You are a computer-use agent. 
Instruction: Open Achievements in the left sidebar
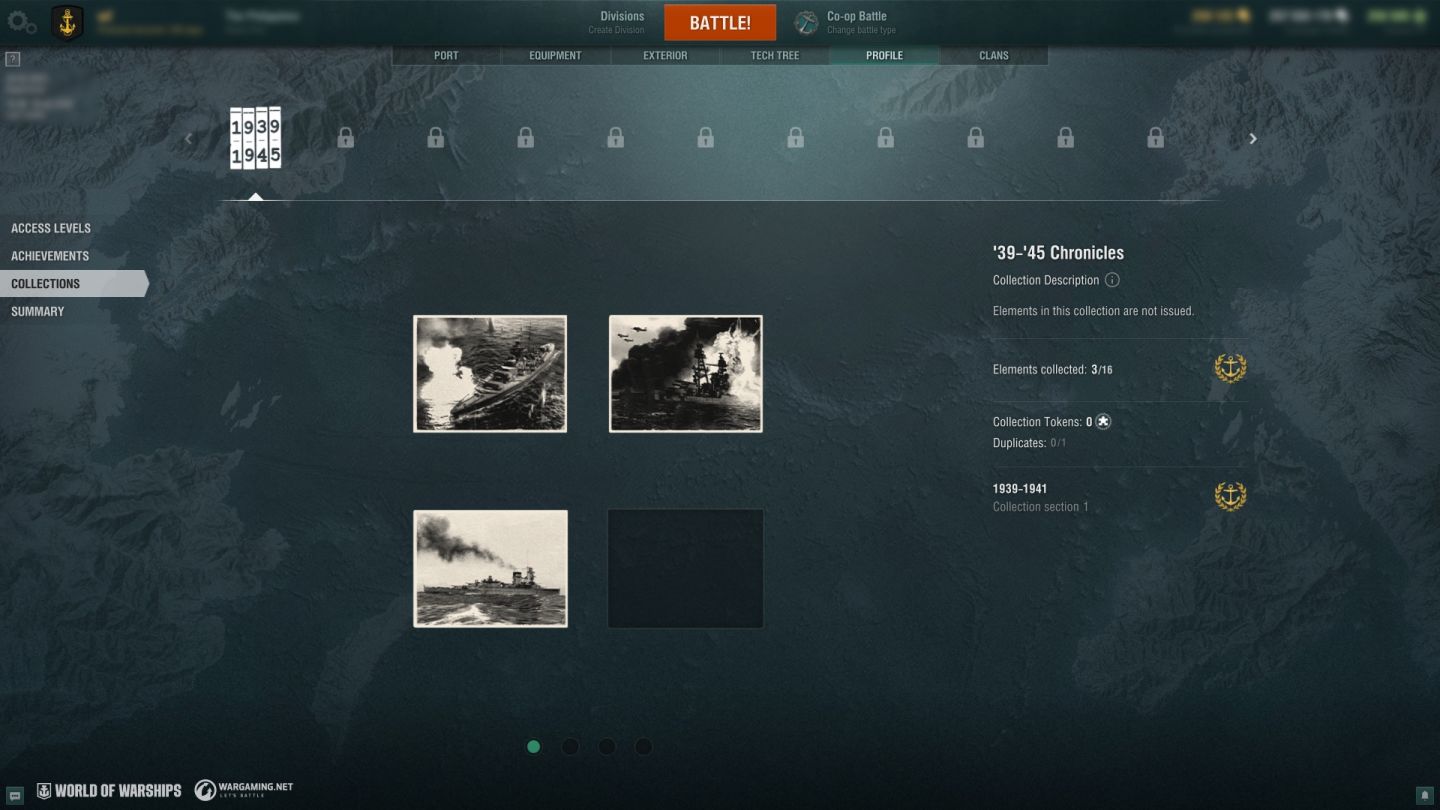50,256
